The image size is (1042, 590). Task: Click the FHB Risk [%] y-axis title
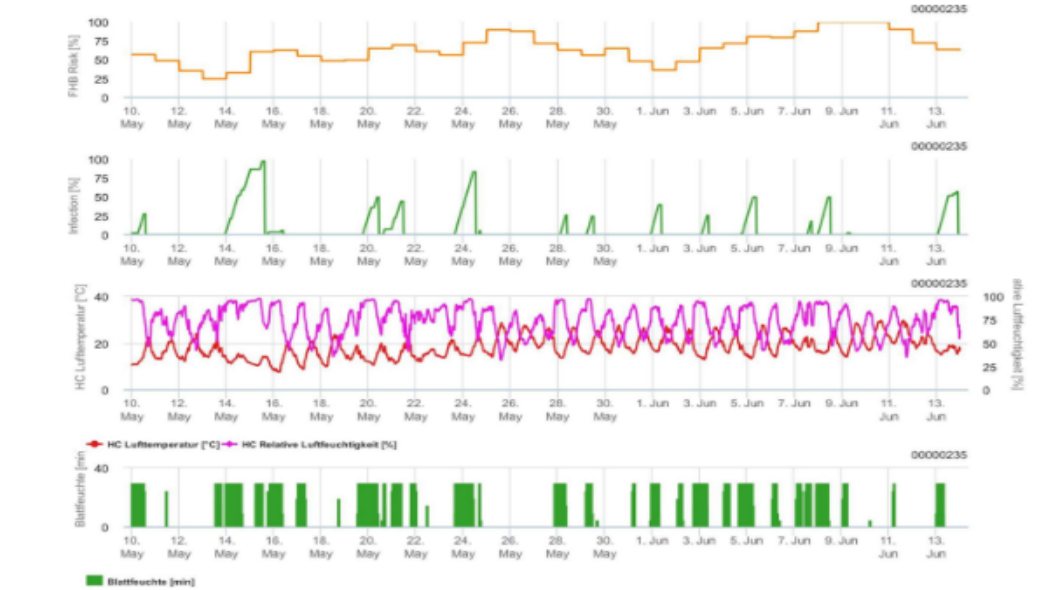point(102,60)
